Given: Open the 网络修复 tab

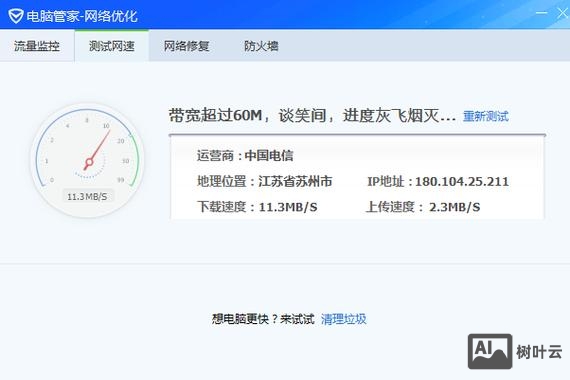Looking at the screenshot, I should click(186, 46).
